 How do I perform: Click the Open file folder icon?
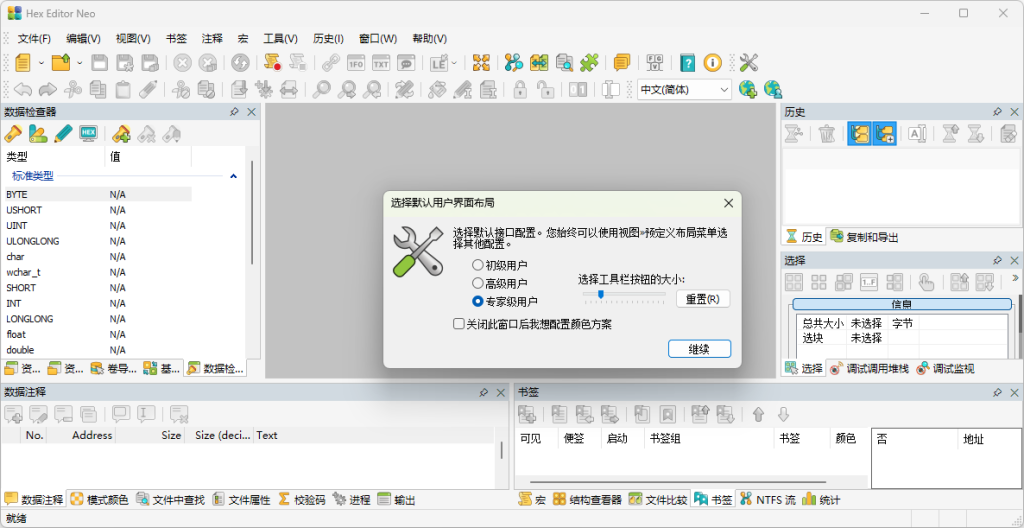[61, 63]
